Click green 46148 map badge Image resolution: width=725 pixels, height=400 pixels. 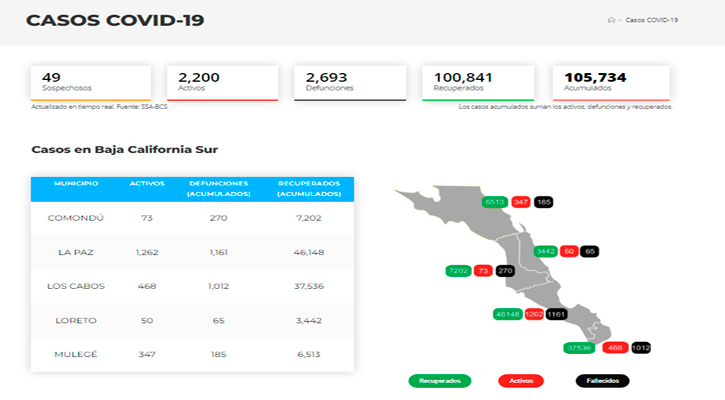508,314
